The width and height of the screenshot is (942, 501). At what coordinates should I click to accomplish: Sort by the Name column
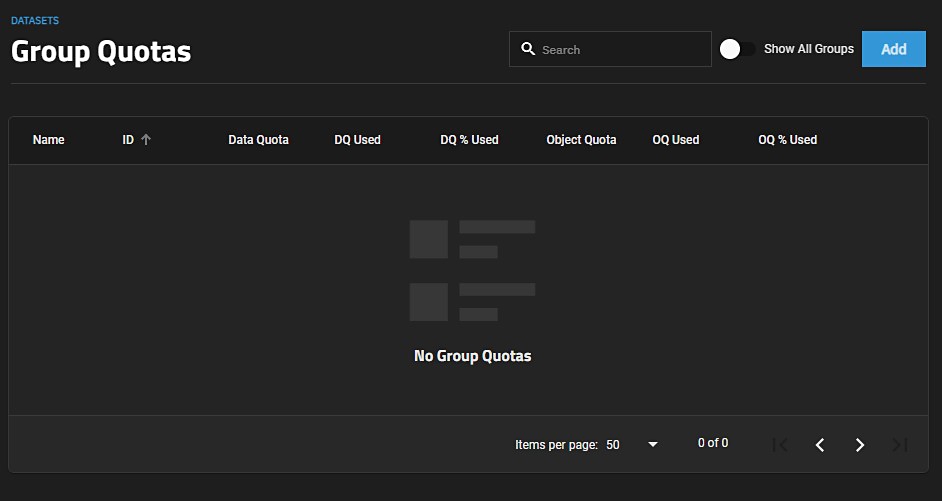[x=48, y=140]
